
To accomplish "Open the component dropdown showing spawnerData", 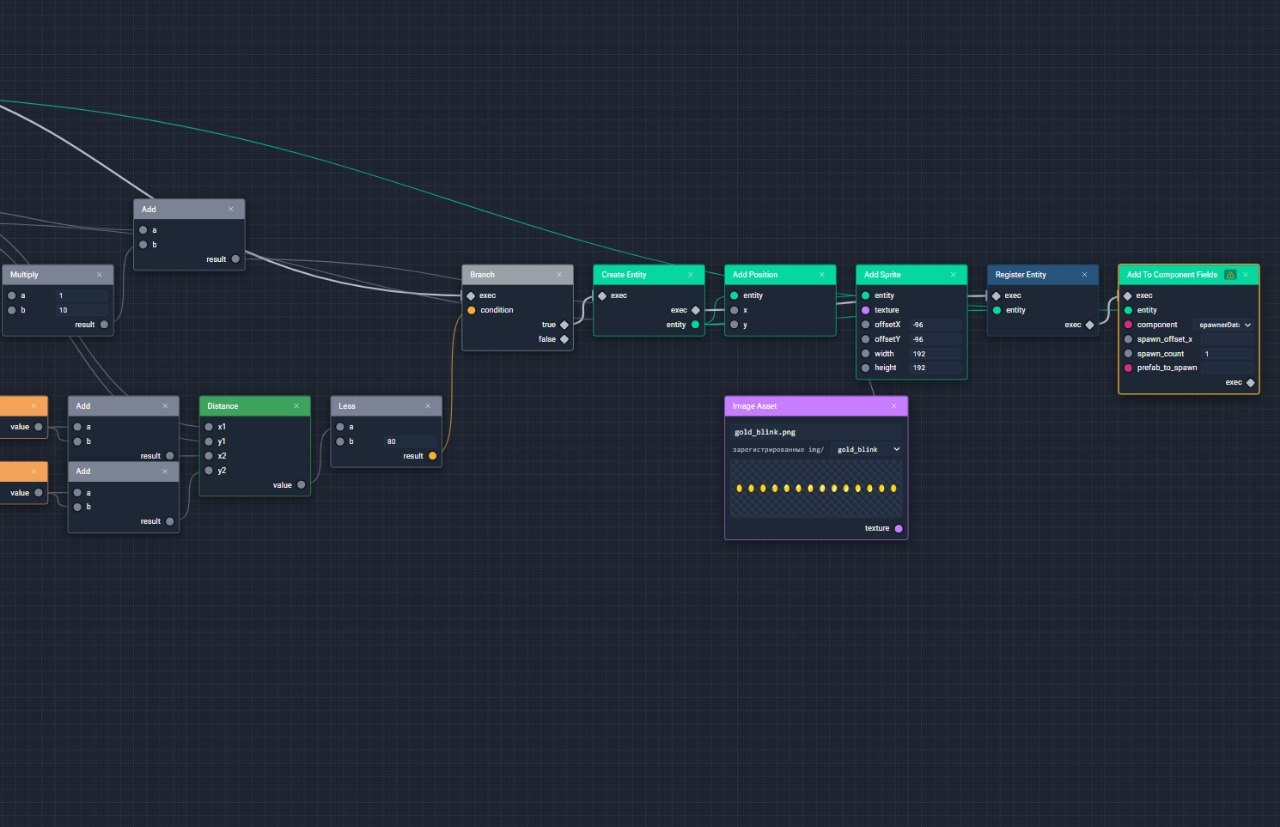I will click(x=1225, y=325).
